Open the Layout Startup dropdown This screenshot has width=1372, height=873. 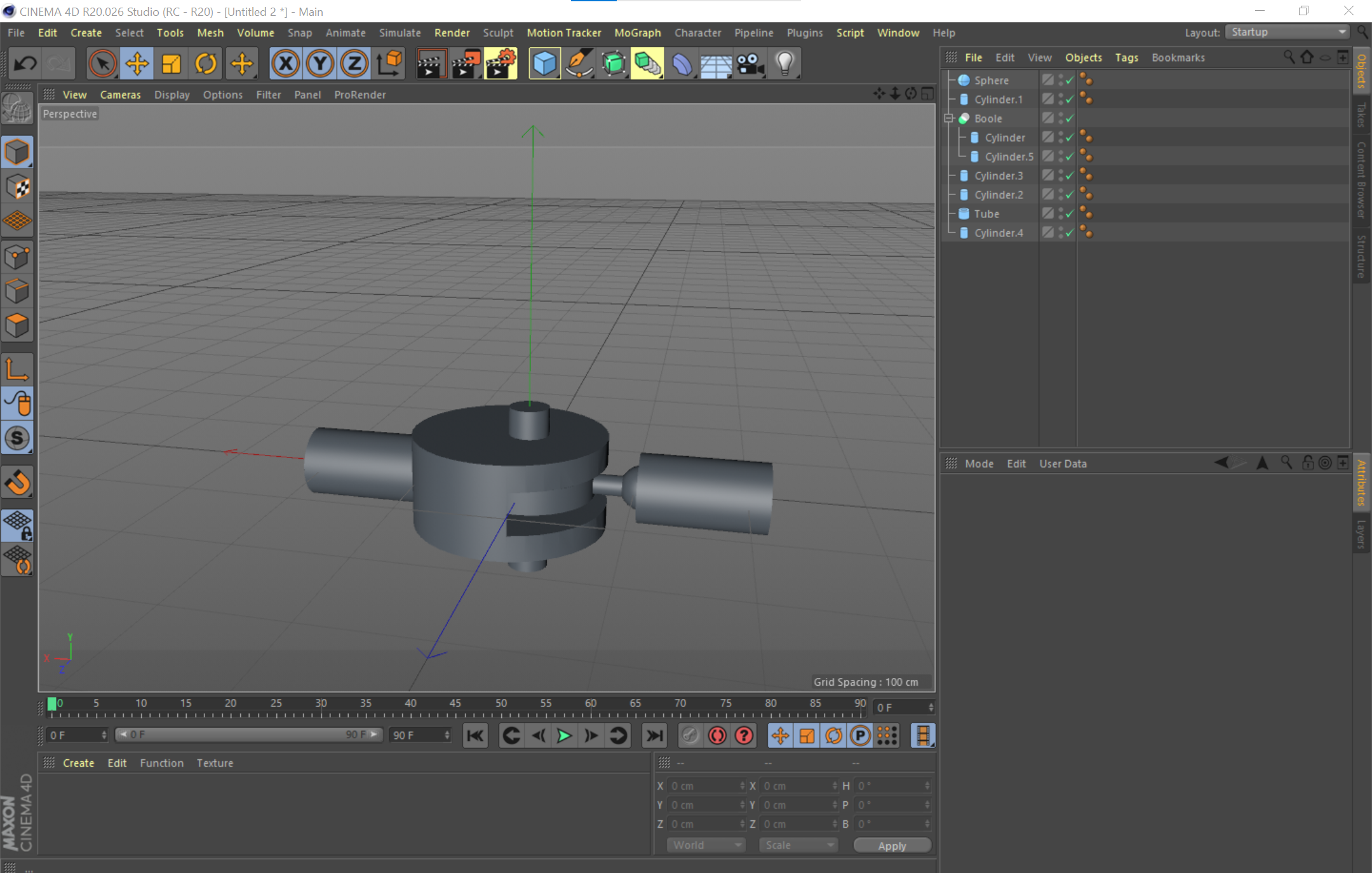point(1287,32)
